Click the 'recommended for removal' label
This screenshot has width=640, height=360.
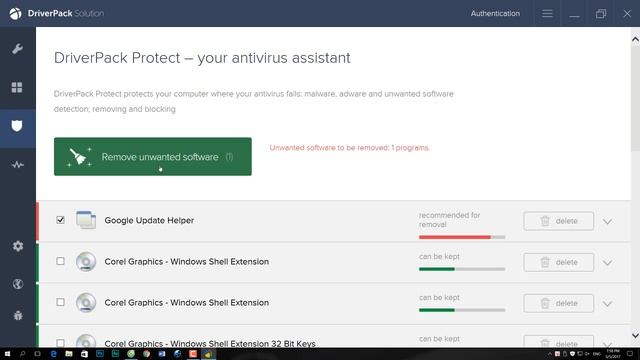tap(449, 220)
